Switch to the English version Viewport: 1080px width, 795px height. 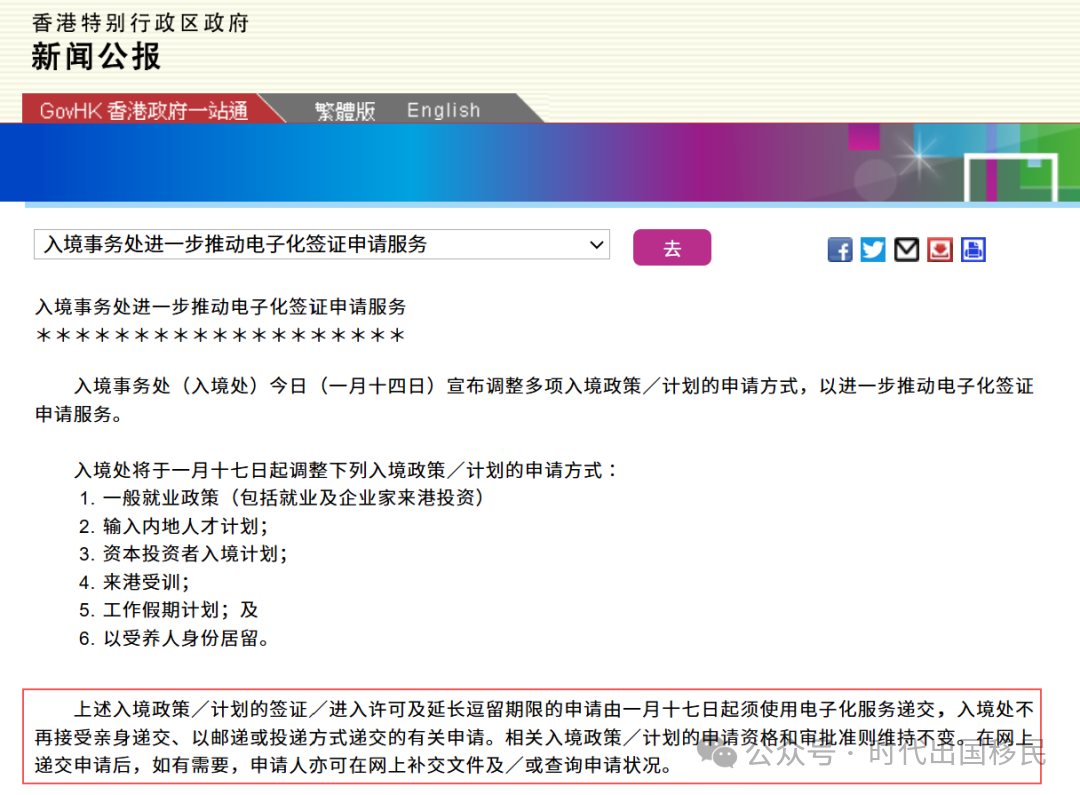(443, 110)
